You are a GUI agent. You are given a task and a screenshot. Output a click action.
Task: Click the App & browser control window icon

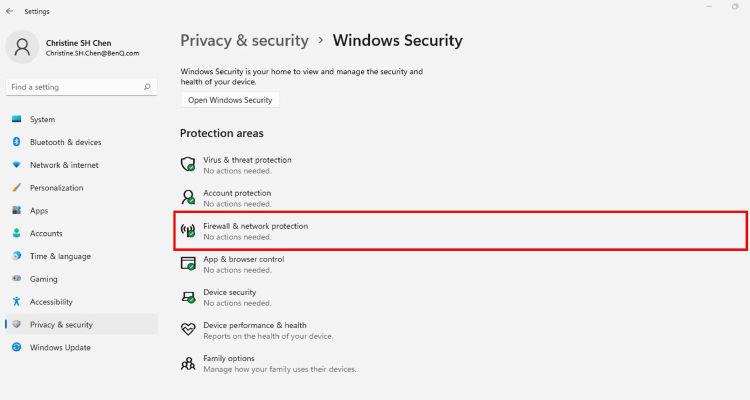(188, 263)
